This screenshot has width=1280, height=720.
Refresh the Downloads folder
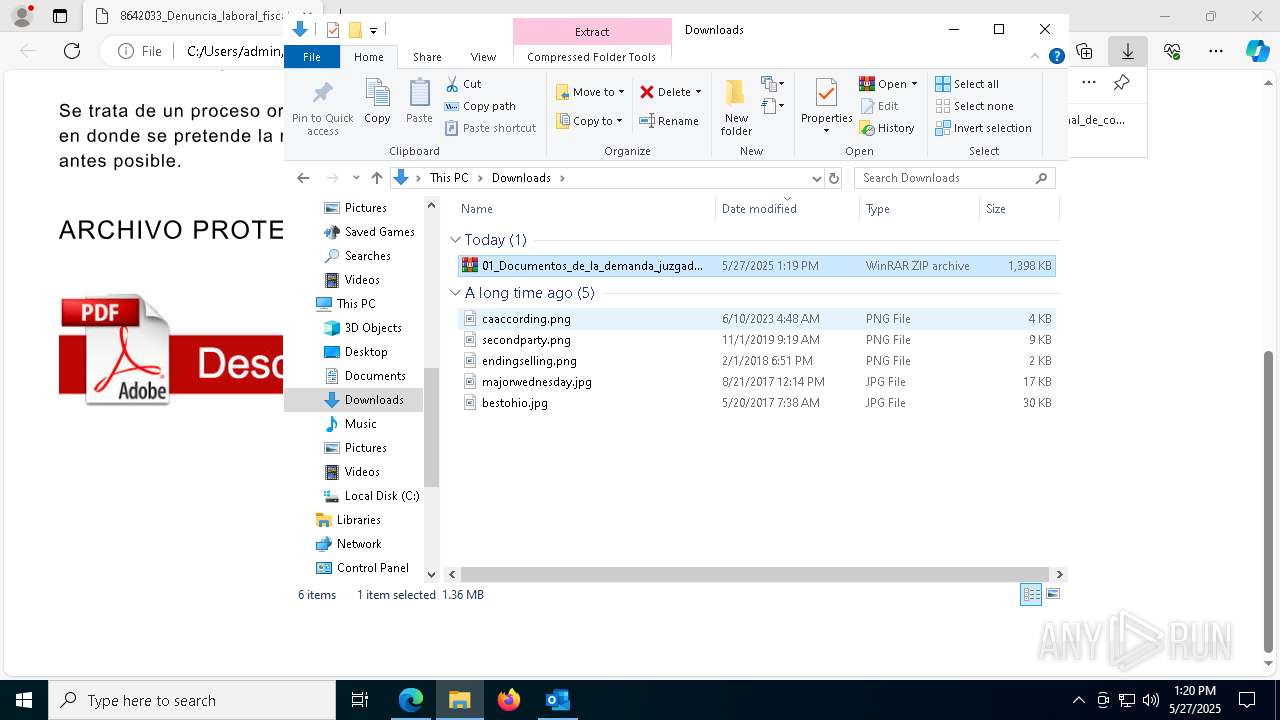point(834,178)
